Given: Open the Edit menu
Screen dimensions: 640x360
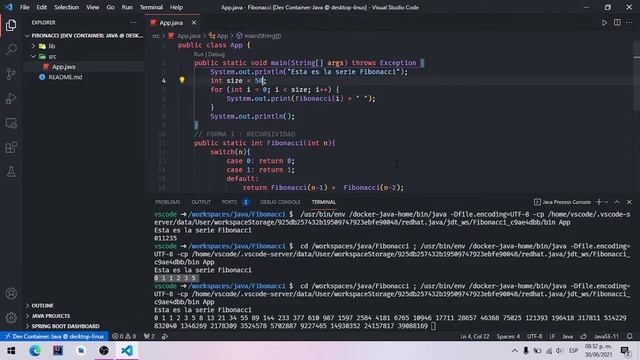Looking at the screenshot, I should point(42,7).
